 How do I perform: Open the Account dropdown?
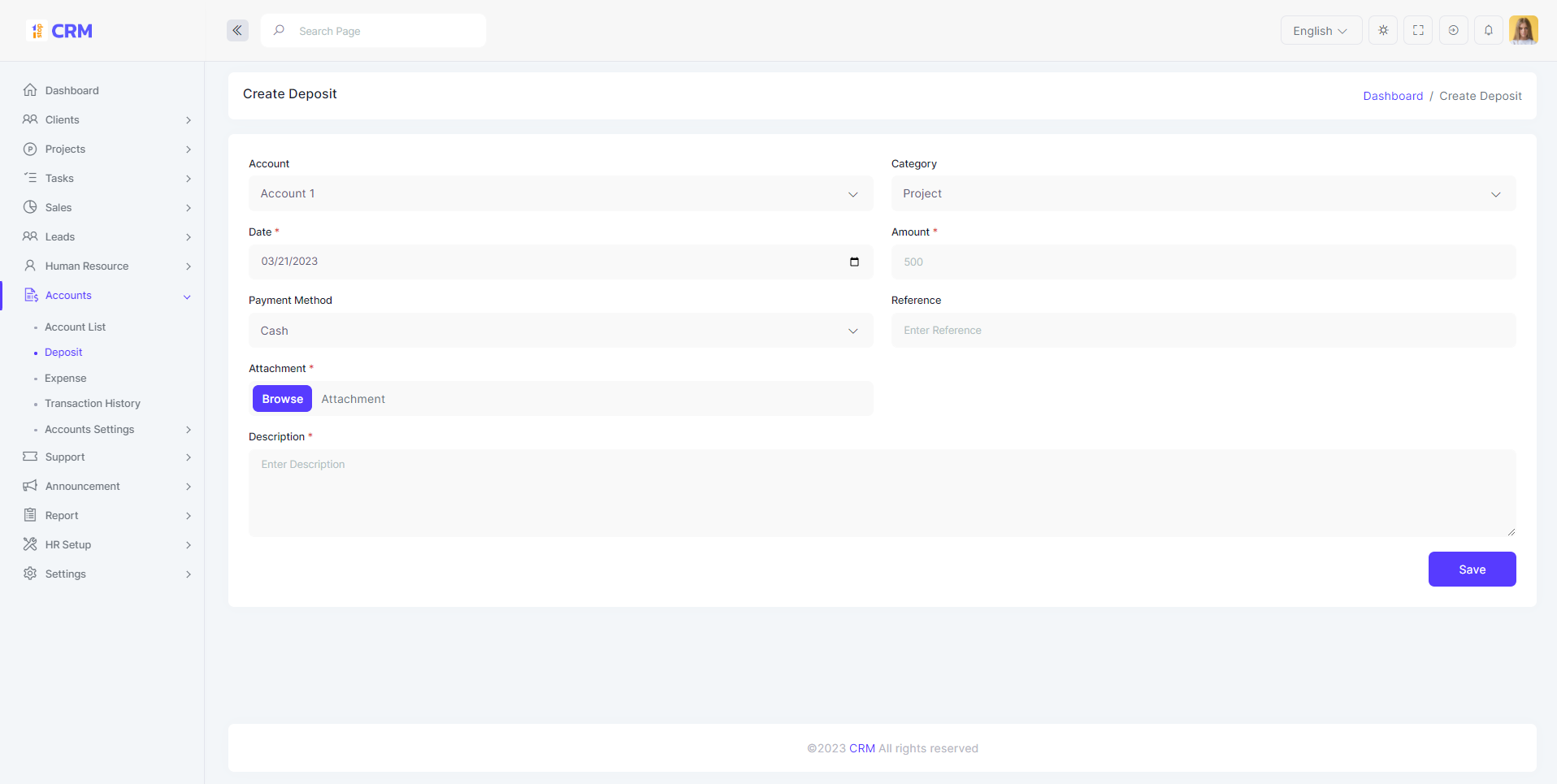pyautogui.click(x=560, y=193)
